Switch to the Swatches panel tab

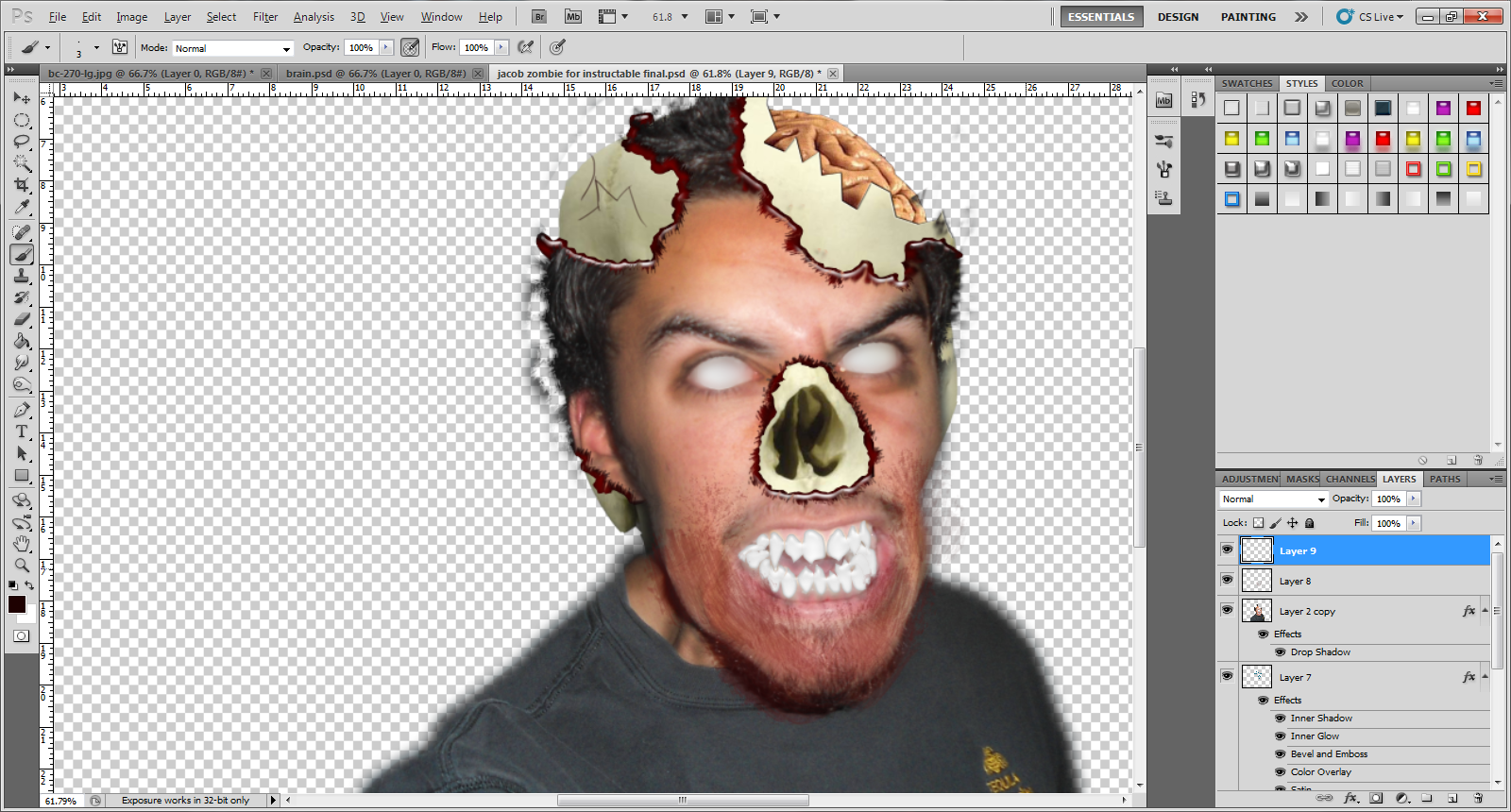[x=1247, y=83]
